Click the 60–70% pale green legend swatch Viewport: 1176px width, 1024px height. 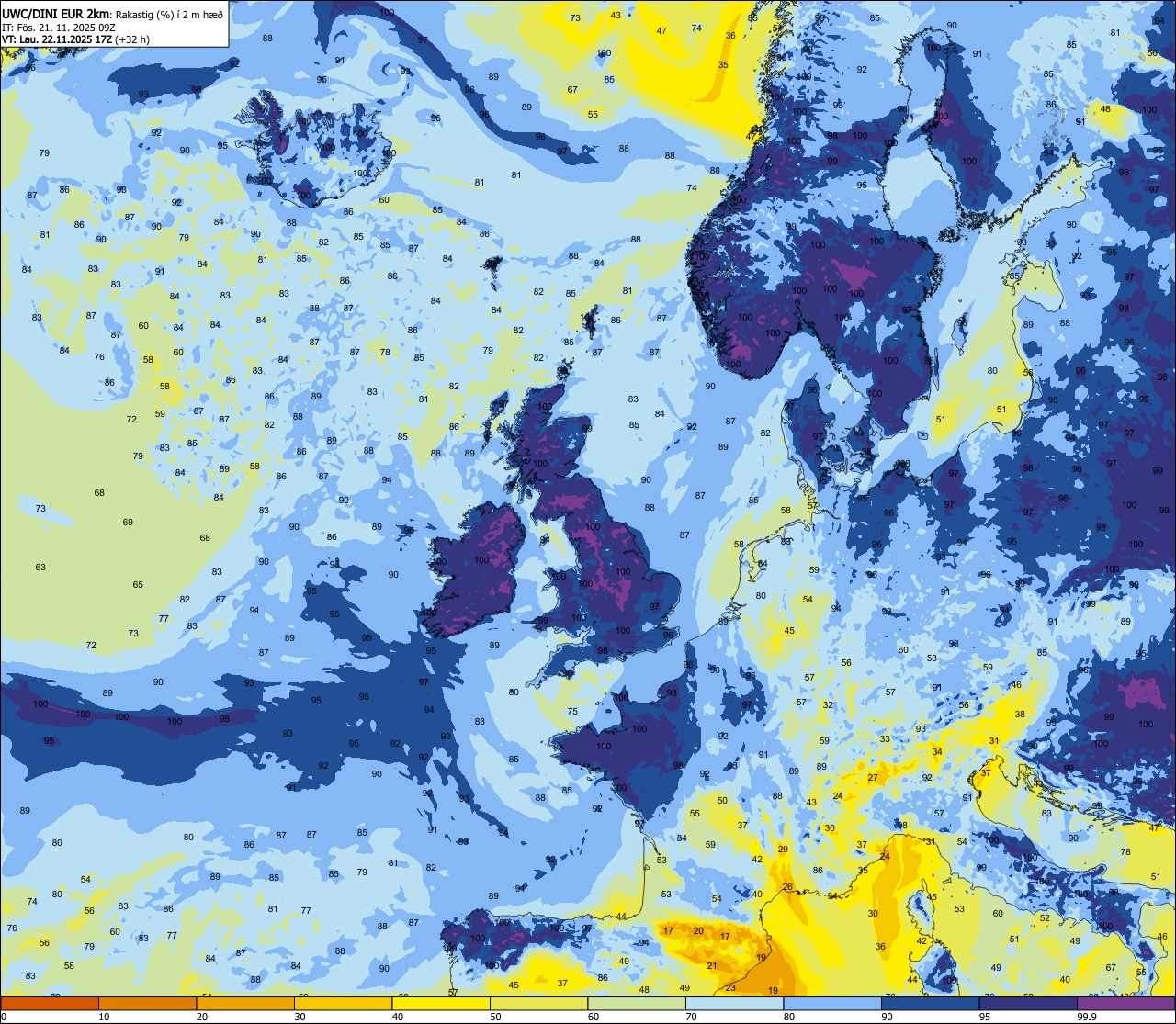(x=637, y=1004)
